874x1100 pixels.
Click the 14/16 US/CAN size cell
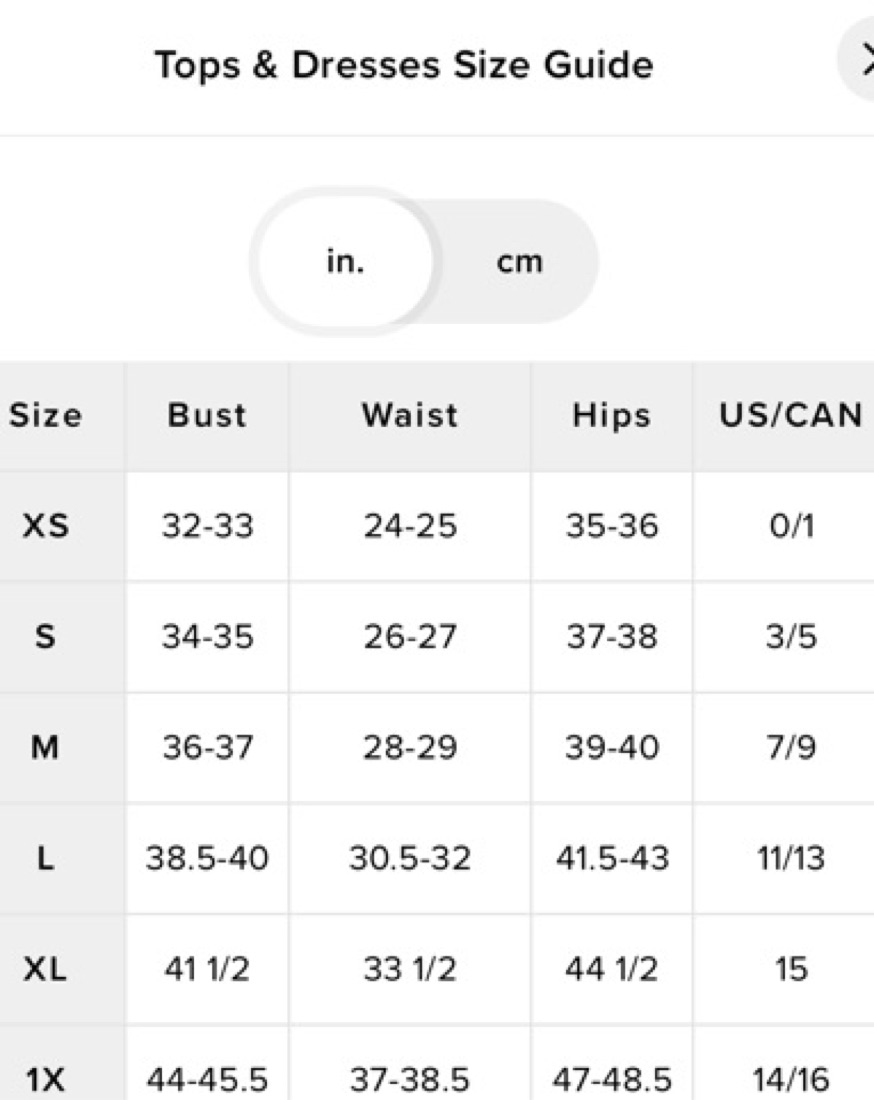coord(791,1079)
